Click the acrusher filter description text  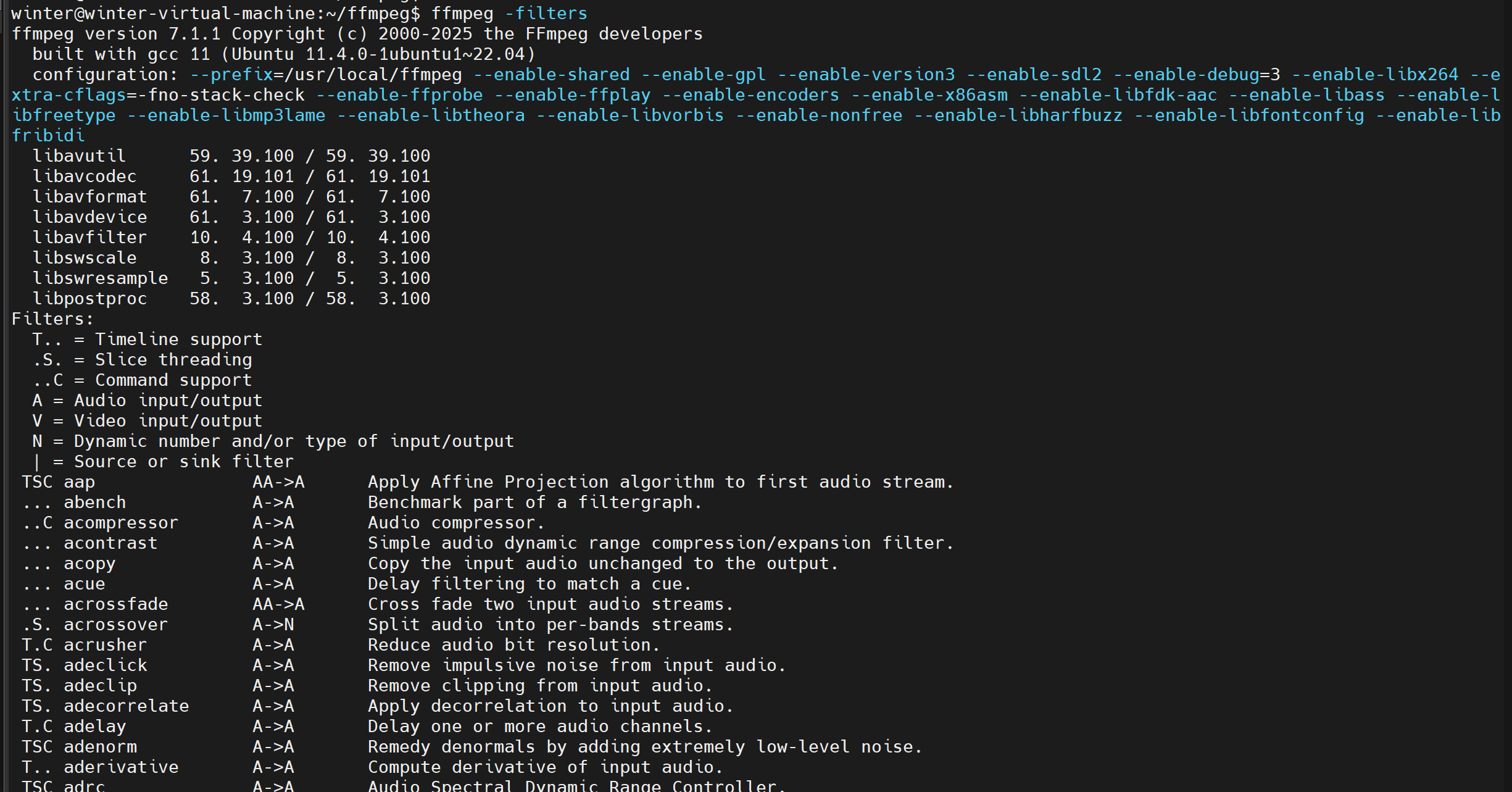click(513, 645)
